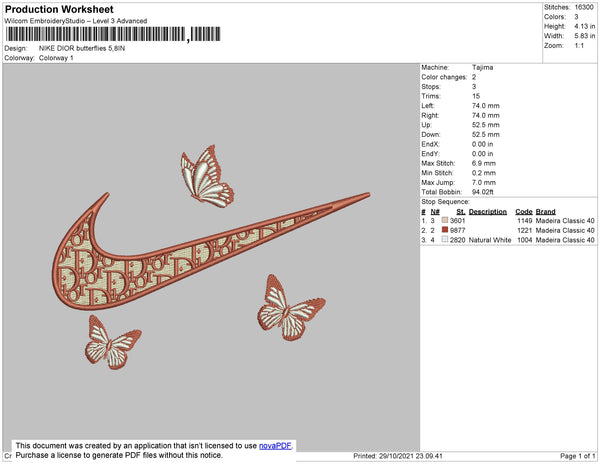Click the 'Stop Sequence:' heading
600x464 pixels.
(445, 202)
